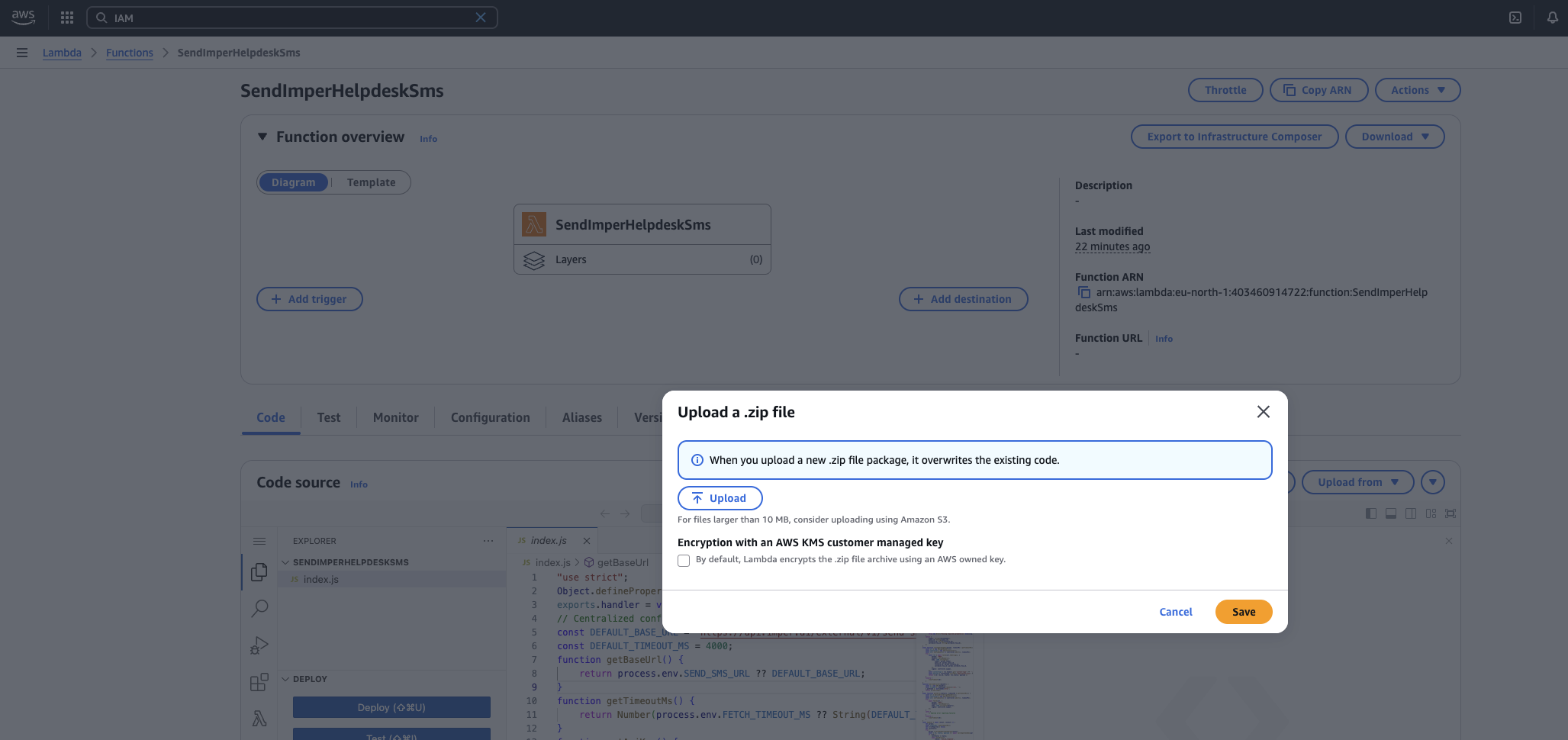The height and width of the screenshot is (740, 1568).
Task: Click the Layers stack icon
Action: point(534,260)
